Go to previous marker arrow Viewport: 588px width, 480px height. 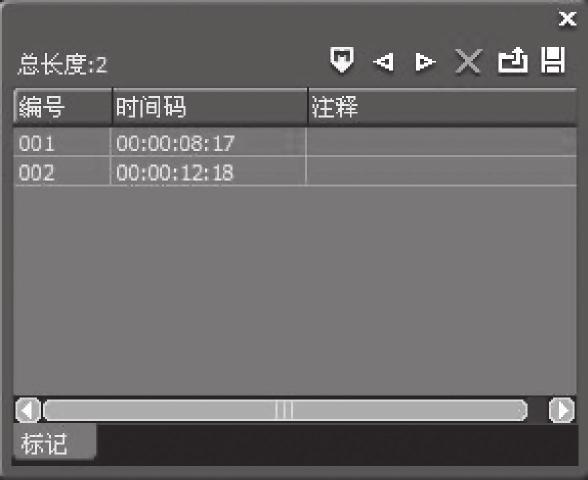[x=384, y=62]
